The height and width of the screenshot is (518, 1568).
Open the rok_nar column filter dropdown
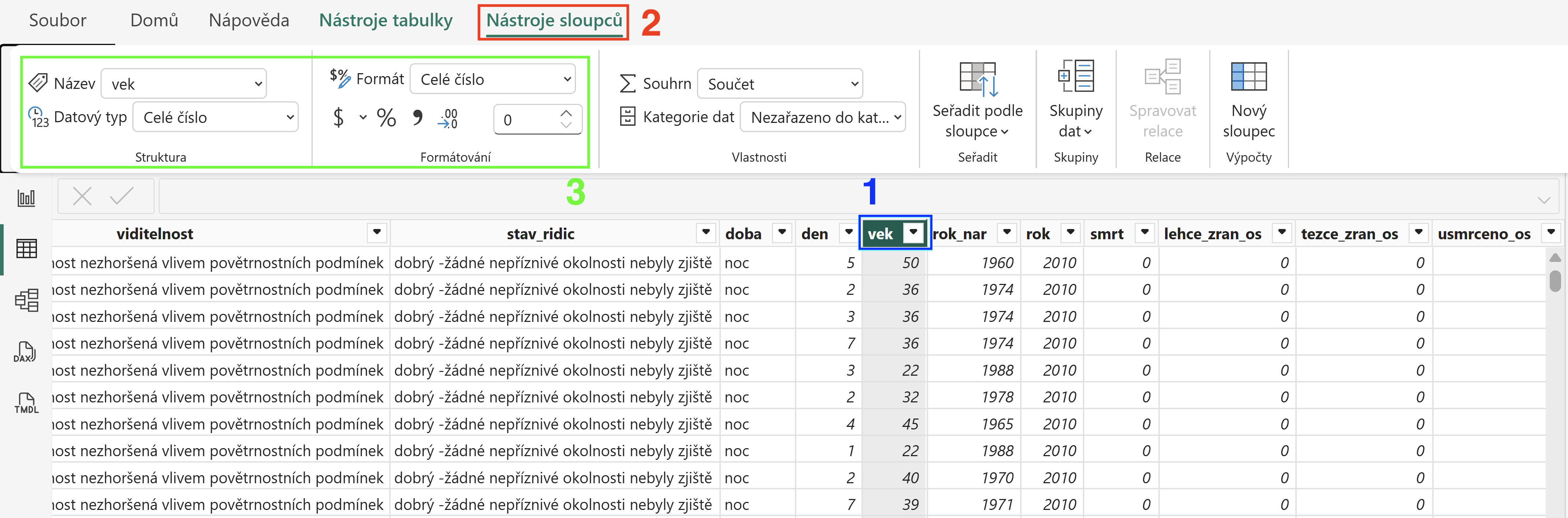pyautogui.click(x=1007, y=232)
